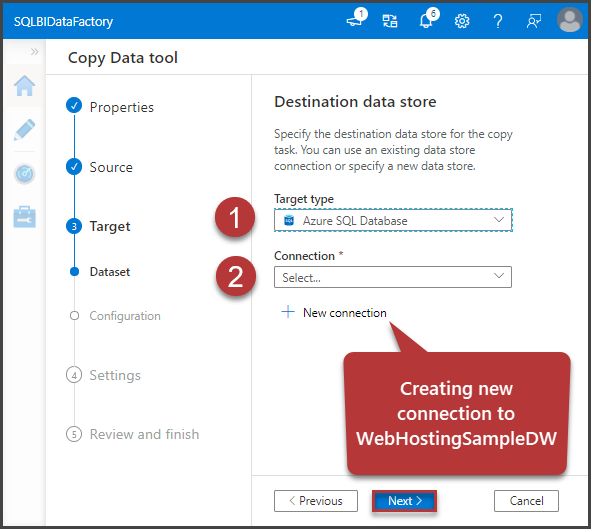Open the Author pencil icon
Viewport: 591px width, 529px height.
pos(24,130)
